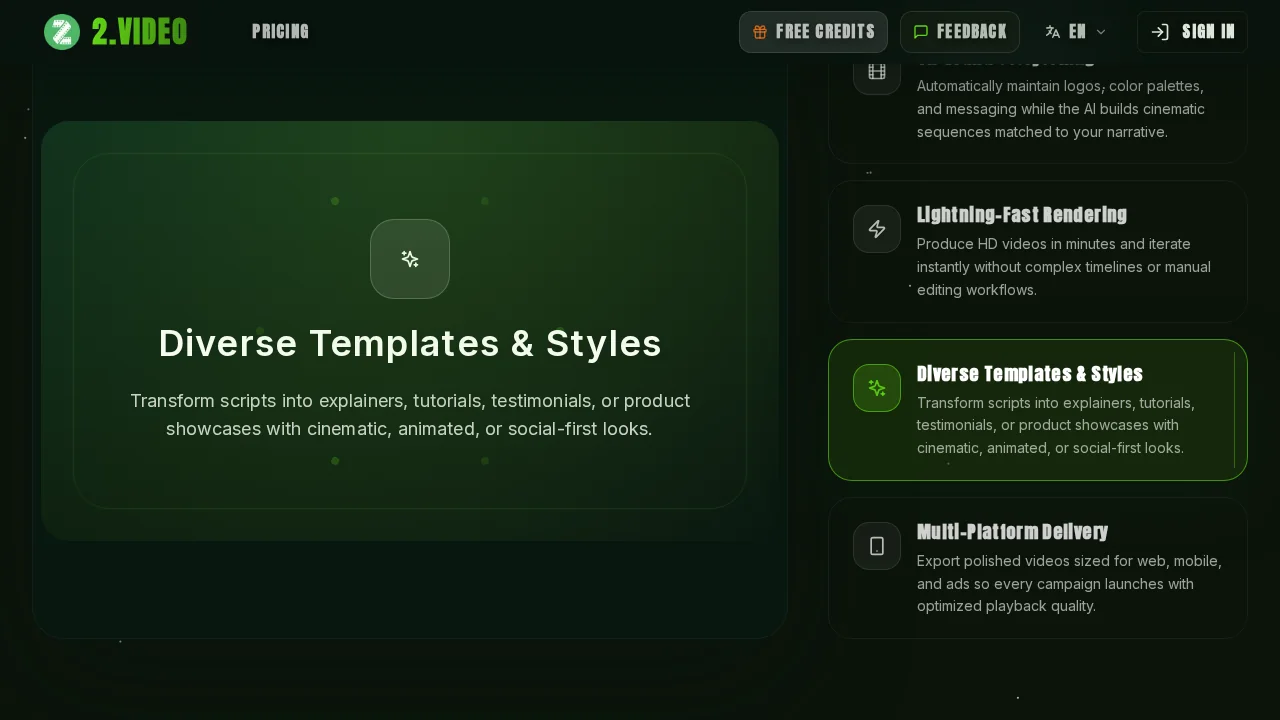Screen dimensions: 1280x720
Task: Click the sparkle icon on the Diverse Templates card
Action: click(x=877, y=388)
